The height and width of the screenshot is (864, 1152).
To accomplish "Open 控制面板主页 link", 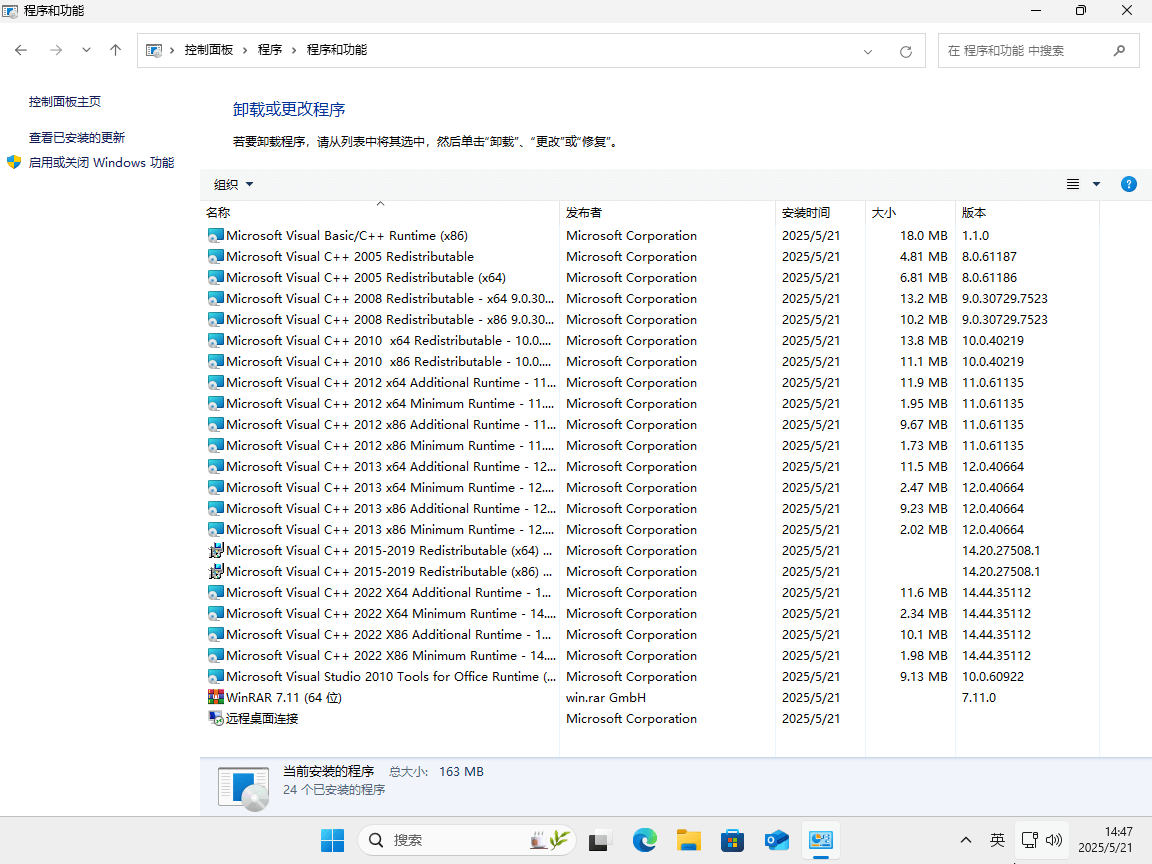I will (65, 101).
